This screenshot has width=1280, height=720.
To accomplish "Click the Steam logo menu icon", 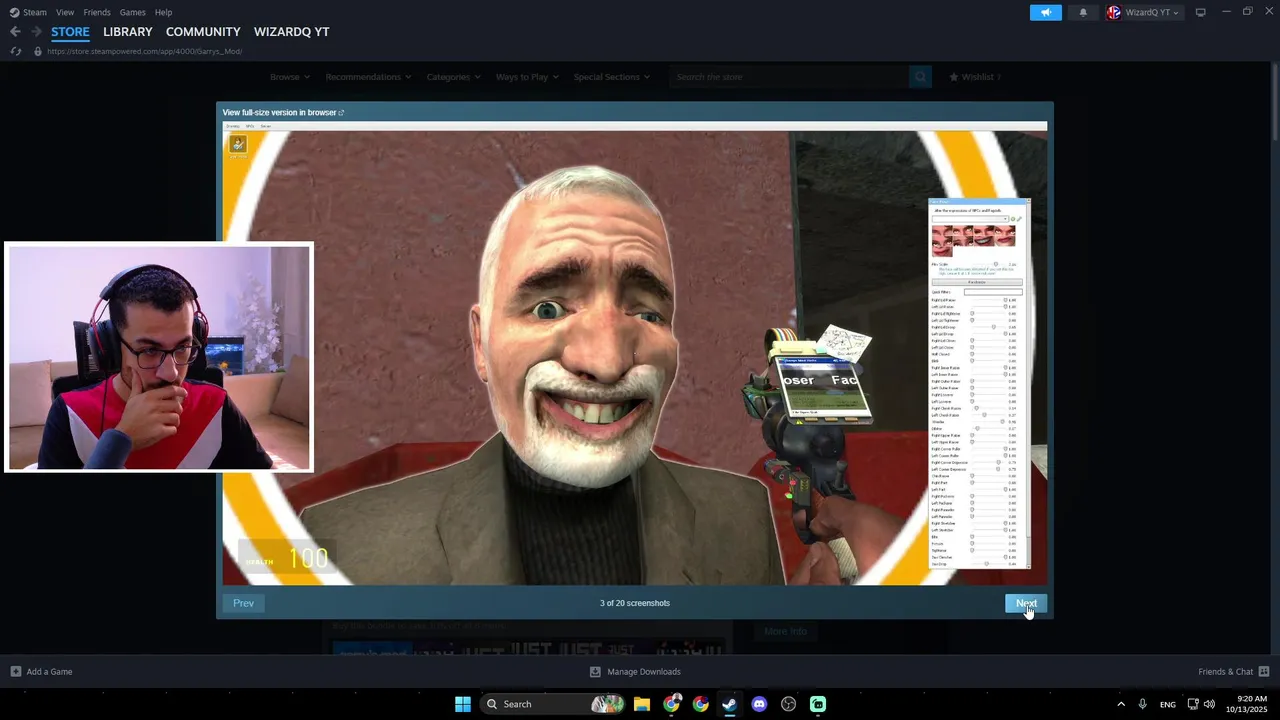I will [14, 12].
